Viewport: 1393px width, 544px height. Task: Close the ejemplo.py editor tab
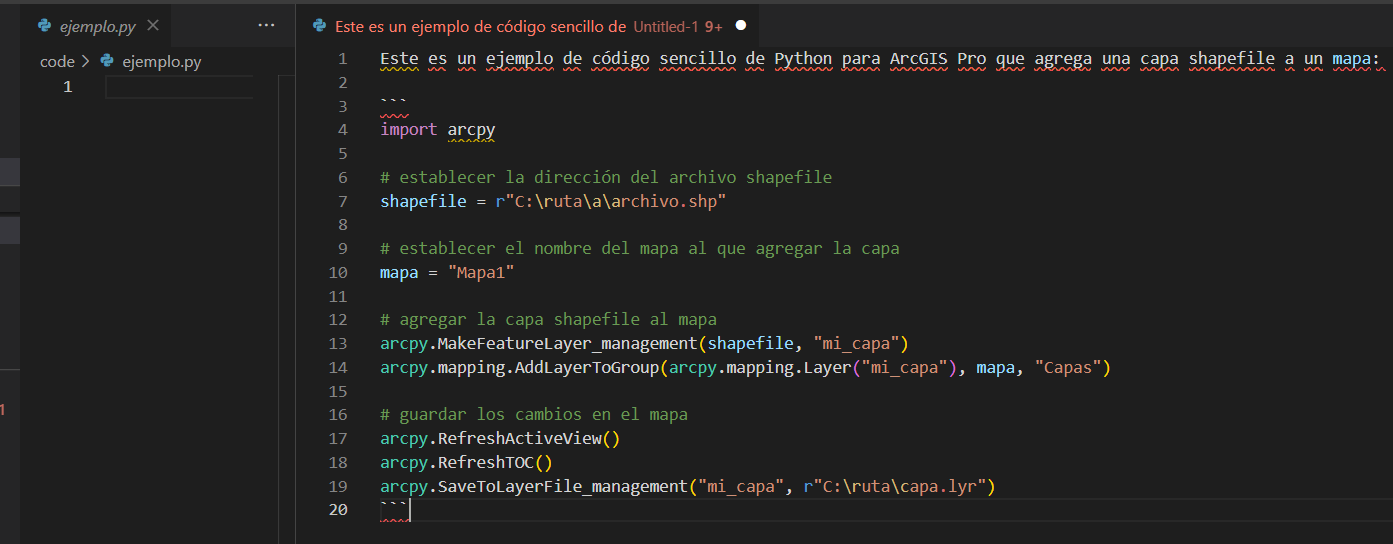[x=153, y=26]
